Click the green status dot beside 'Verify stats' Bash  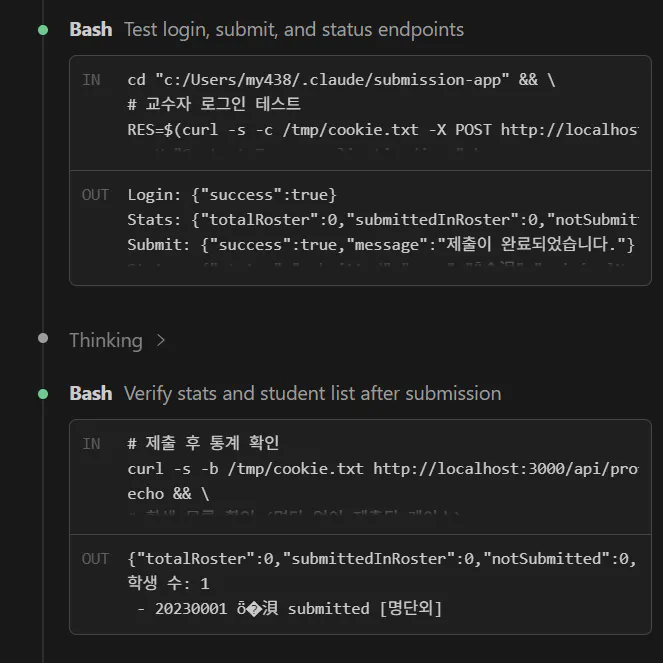pos(43,394)
